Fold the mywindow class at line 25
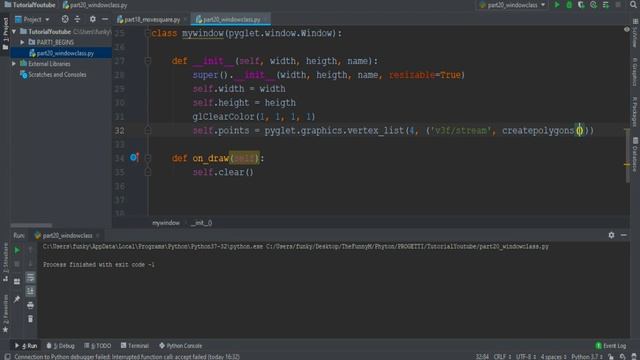Image resolution: width=640 pixels, height=360 pixels. tap(148, 33)
